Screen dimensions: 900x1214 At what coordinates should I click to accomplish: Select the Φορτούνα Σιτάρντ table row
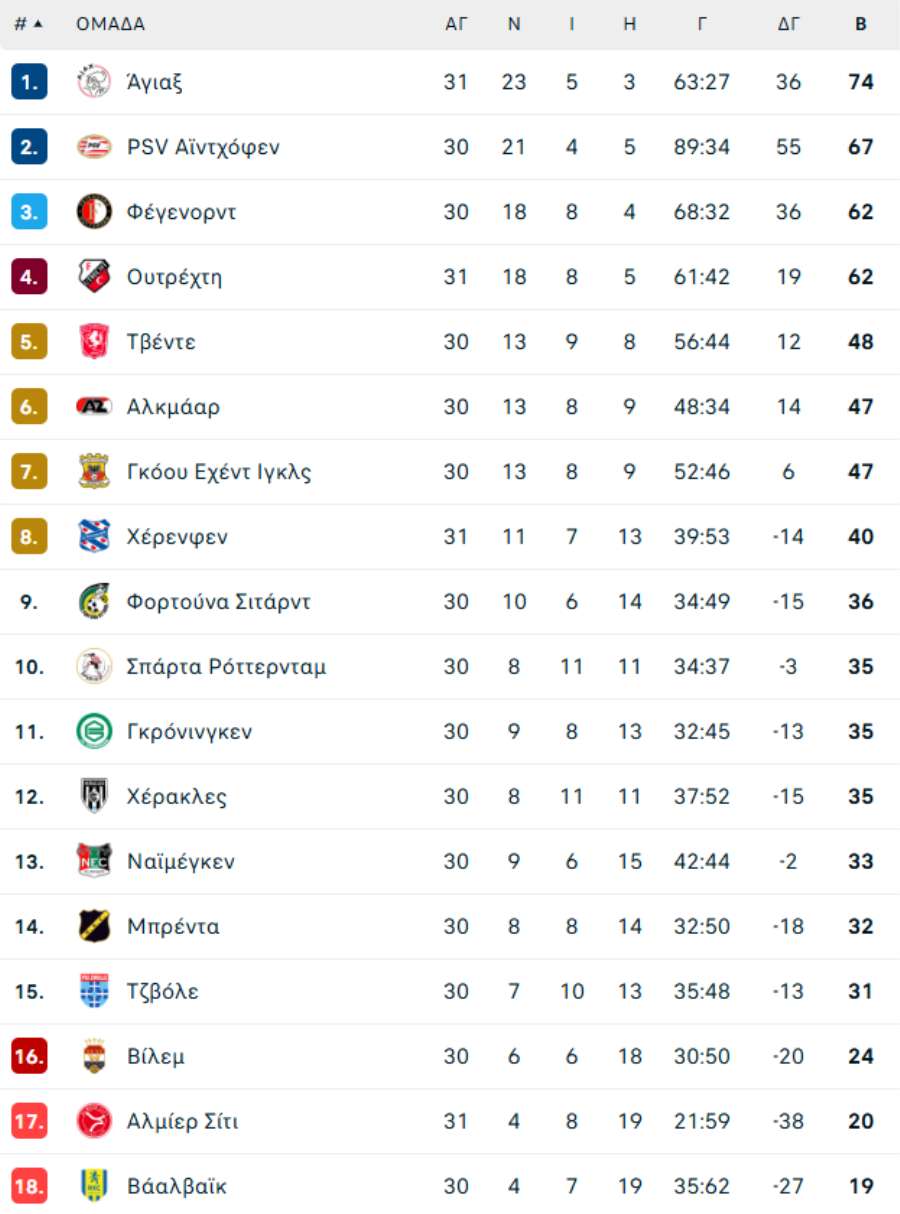click(x=450, y=602)
